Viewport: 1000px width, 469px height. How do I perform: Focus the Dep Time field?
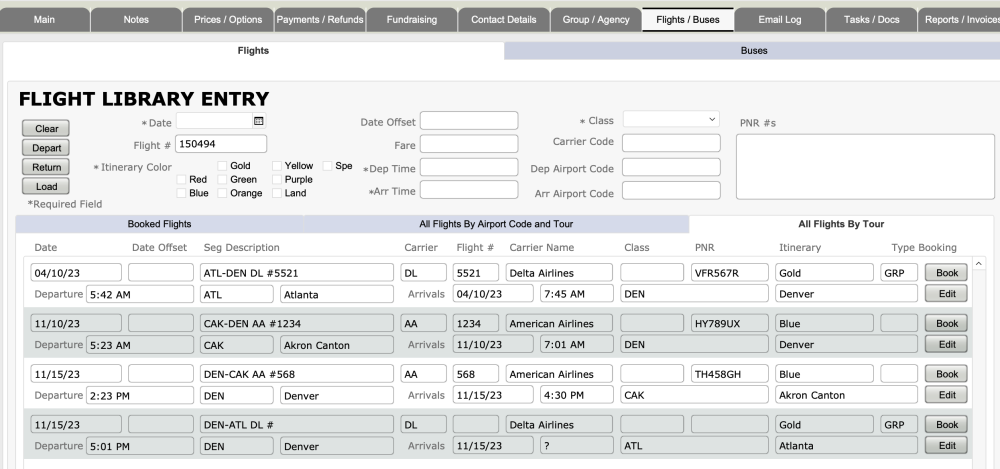click(469, 167)
